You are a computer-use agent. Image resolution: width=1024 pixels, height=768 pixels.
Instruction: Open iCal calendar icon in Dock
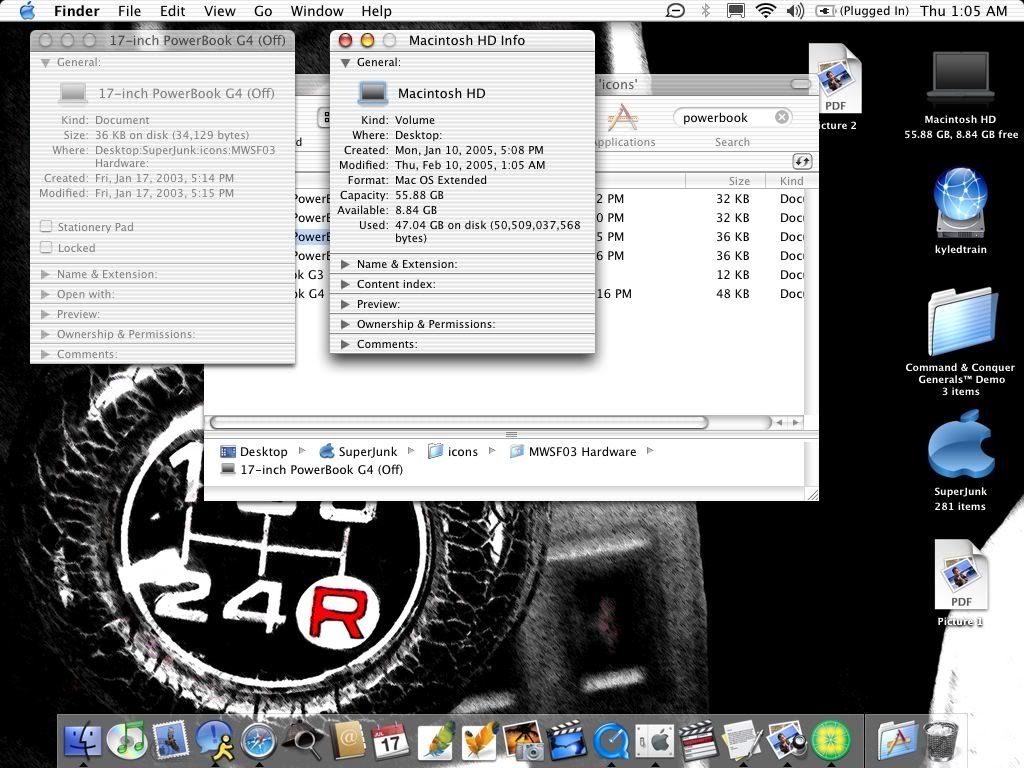(391, 741)
